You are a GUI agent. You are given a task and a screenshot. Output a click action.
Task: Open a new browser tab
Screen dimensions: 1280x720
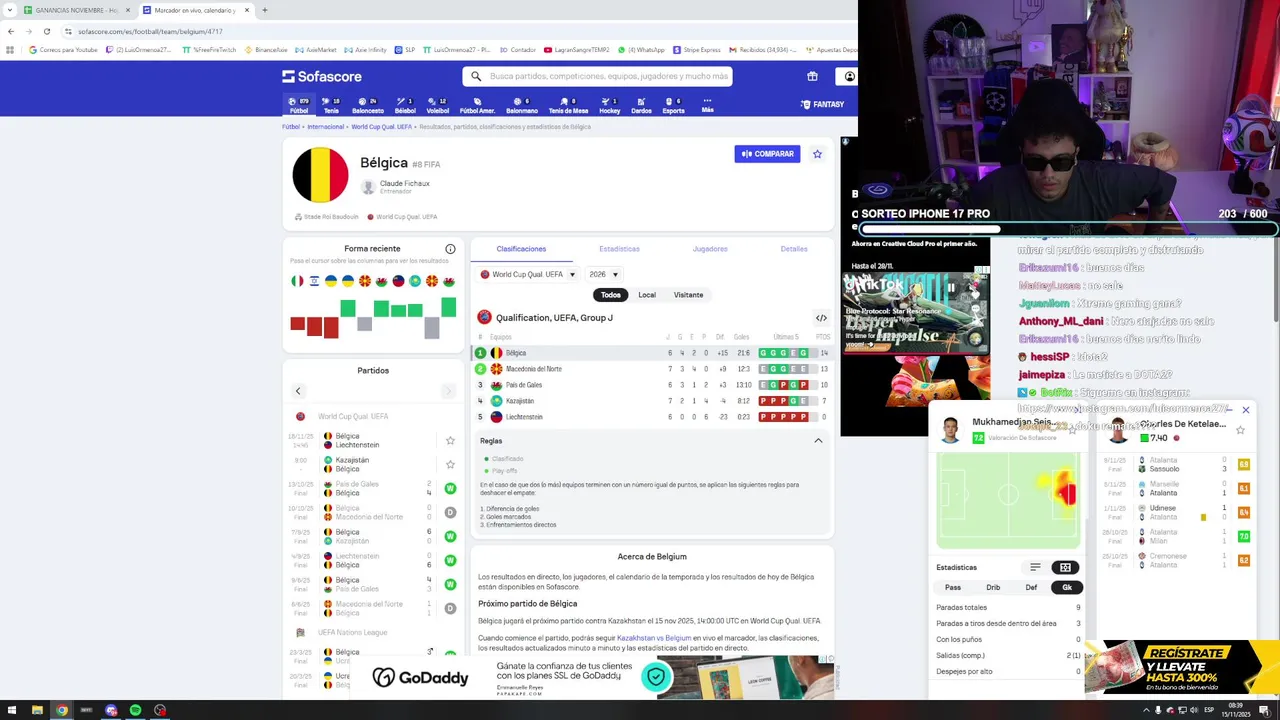point(264,10)
